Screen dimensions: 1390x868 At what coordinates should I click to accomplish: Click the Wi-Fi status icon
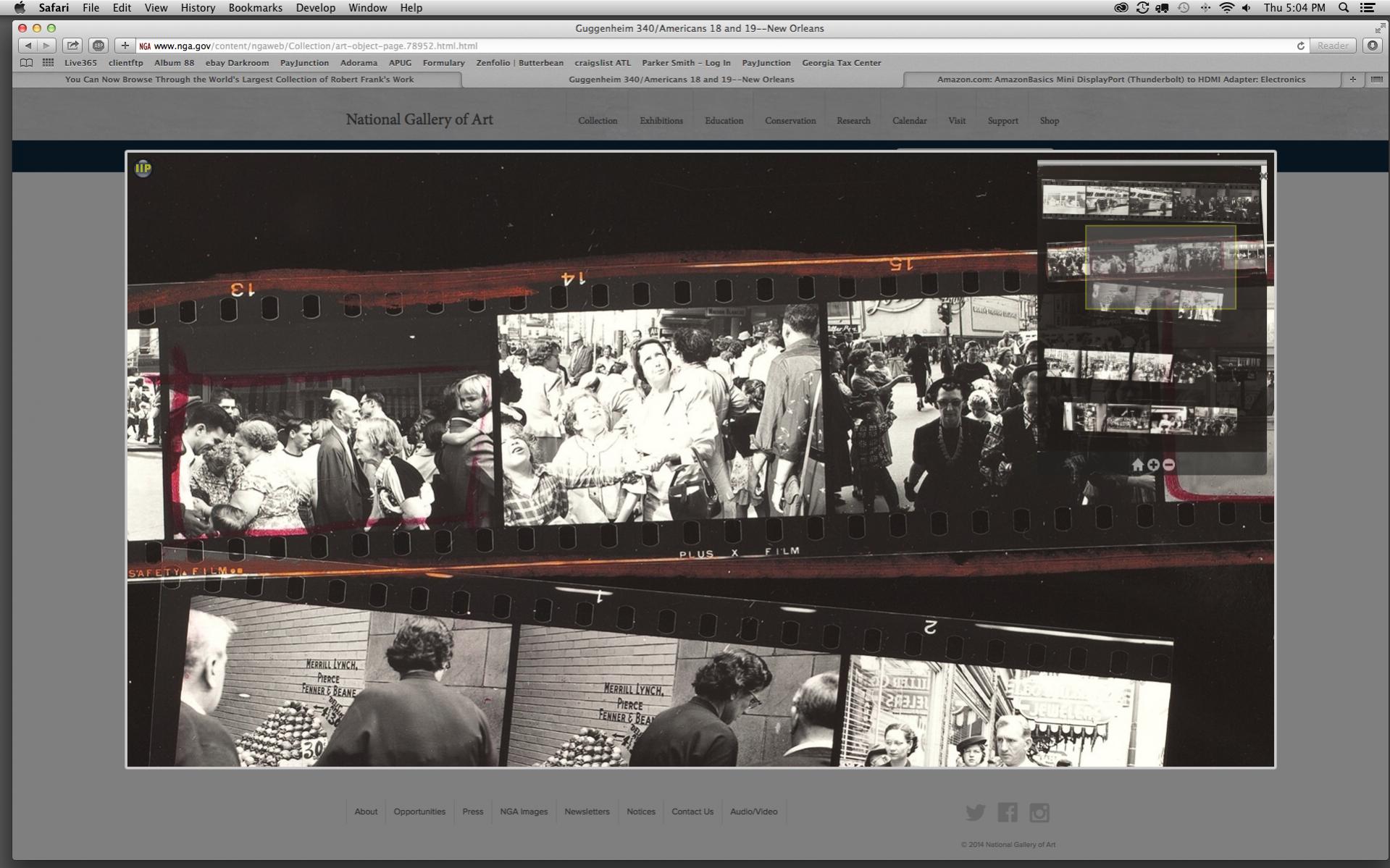1226,8
